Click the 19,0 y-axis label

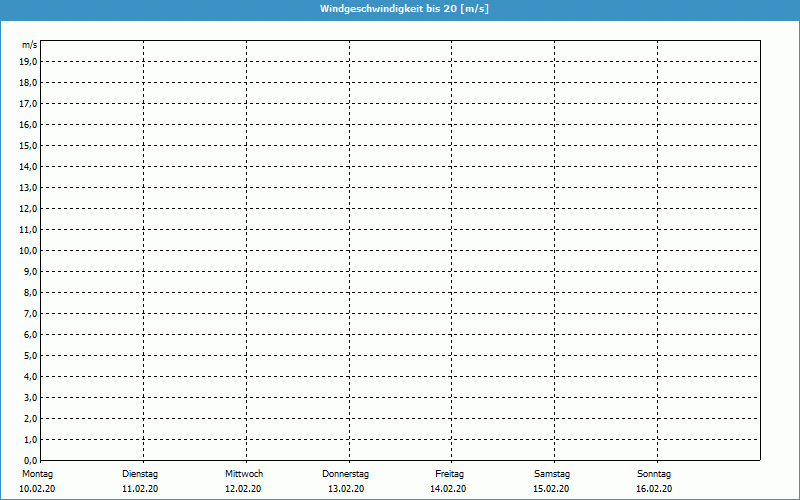coord(28,61)
